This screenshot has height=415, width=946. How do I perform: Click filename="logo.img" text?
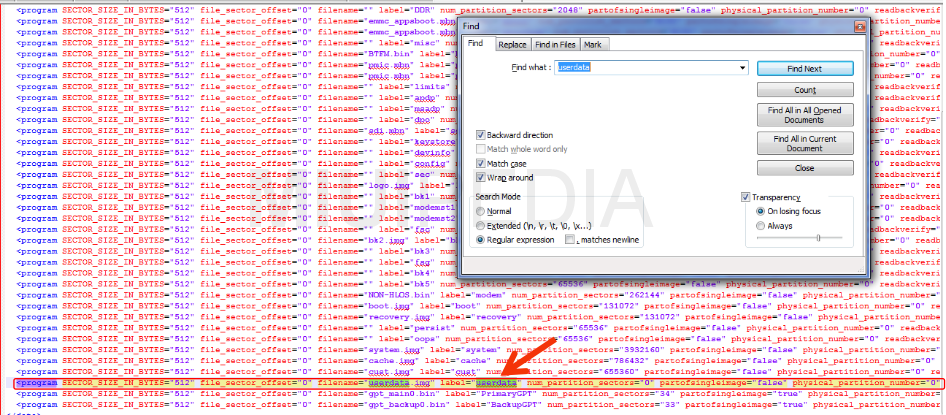coord(364,185)
